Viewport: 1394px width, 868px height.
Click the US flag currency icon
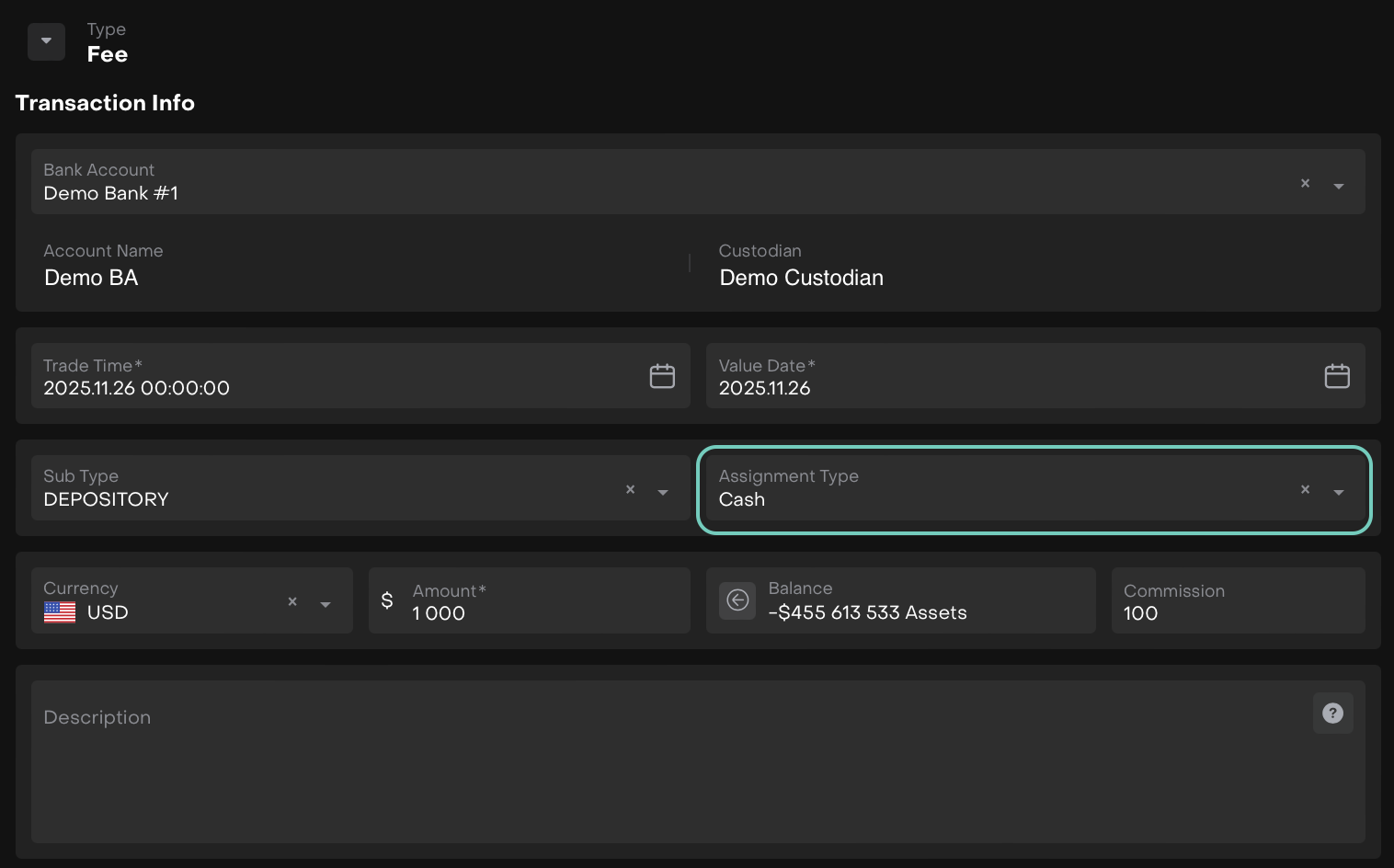[x=60, y=612]
